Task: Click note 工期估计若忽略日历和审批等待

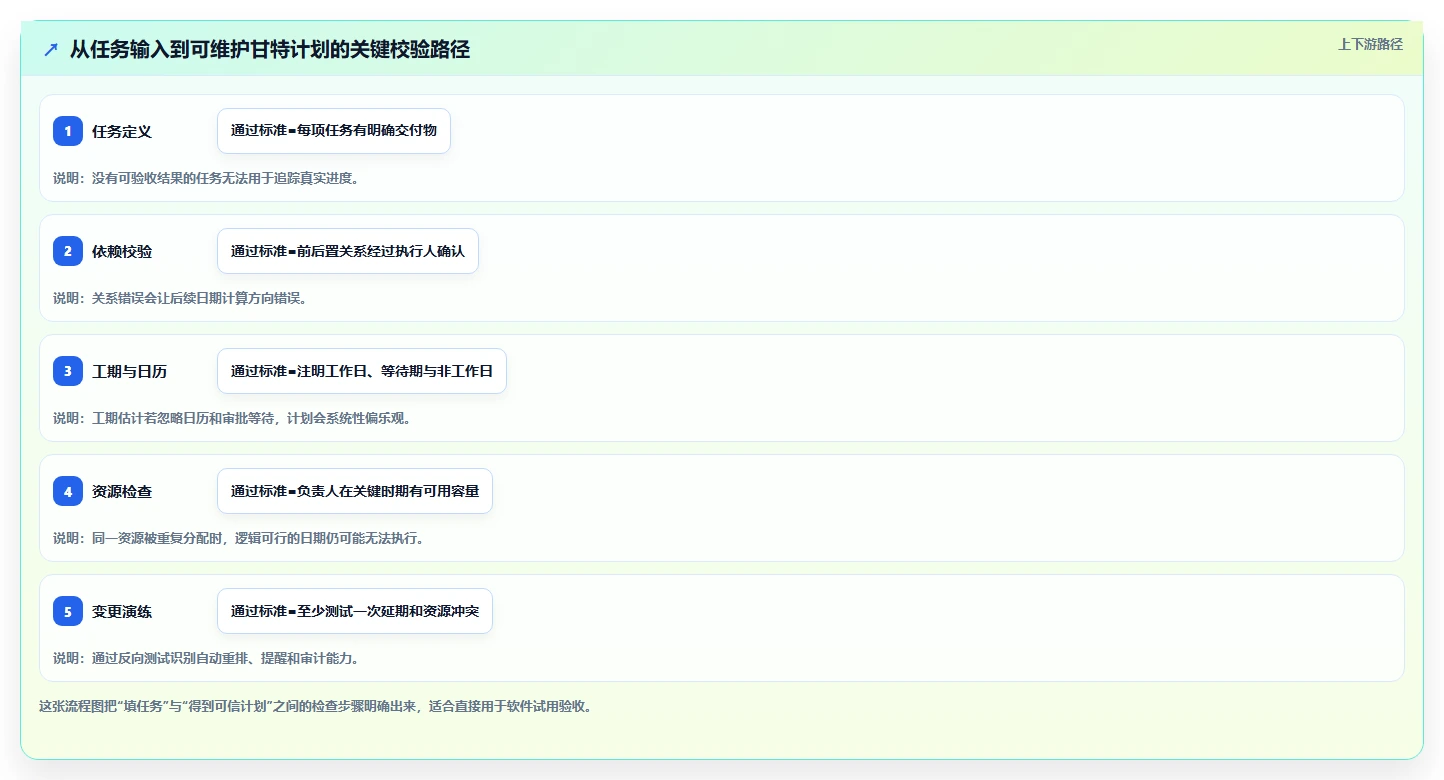Action: click(232, 418)
